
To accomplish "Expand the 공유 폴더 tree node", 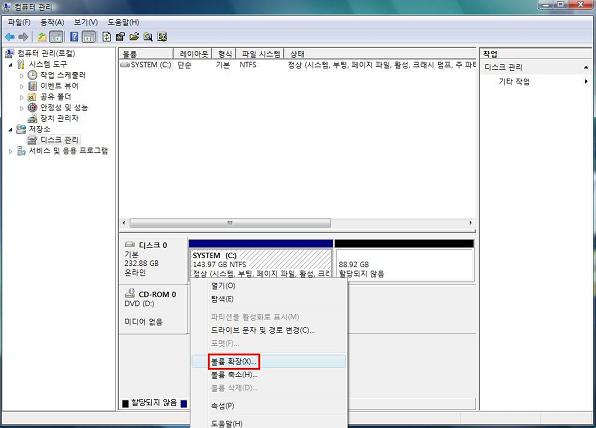I will [x=22, y=97].
